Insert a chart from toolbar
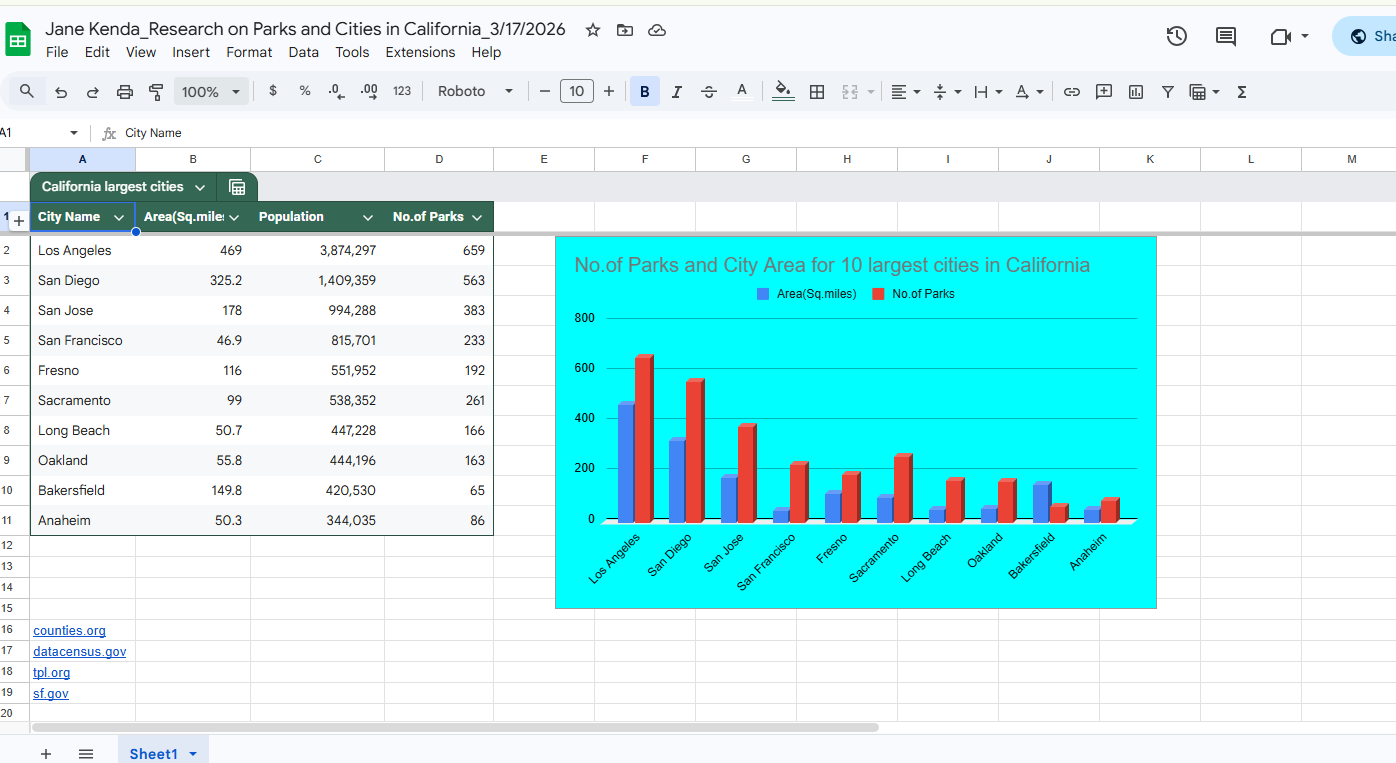The height and width of the screenshot is (763, 1396). [1136, 92]
